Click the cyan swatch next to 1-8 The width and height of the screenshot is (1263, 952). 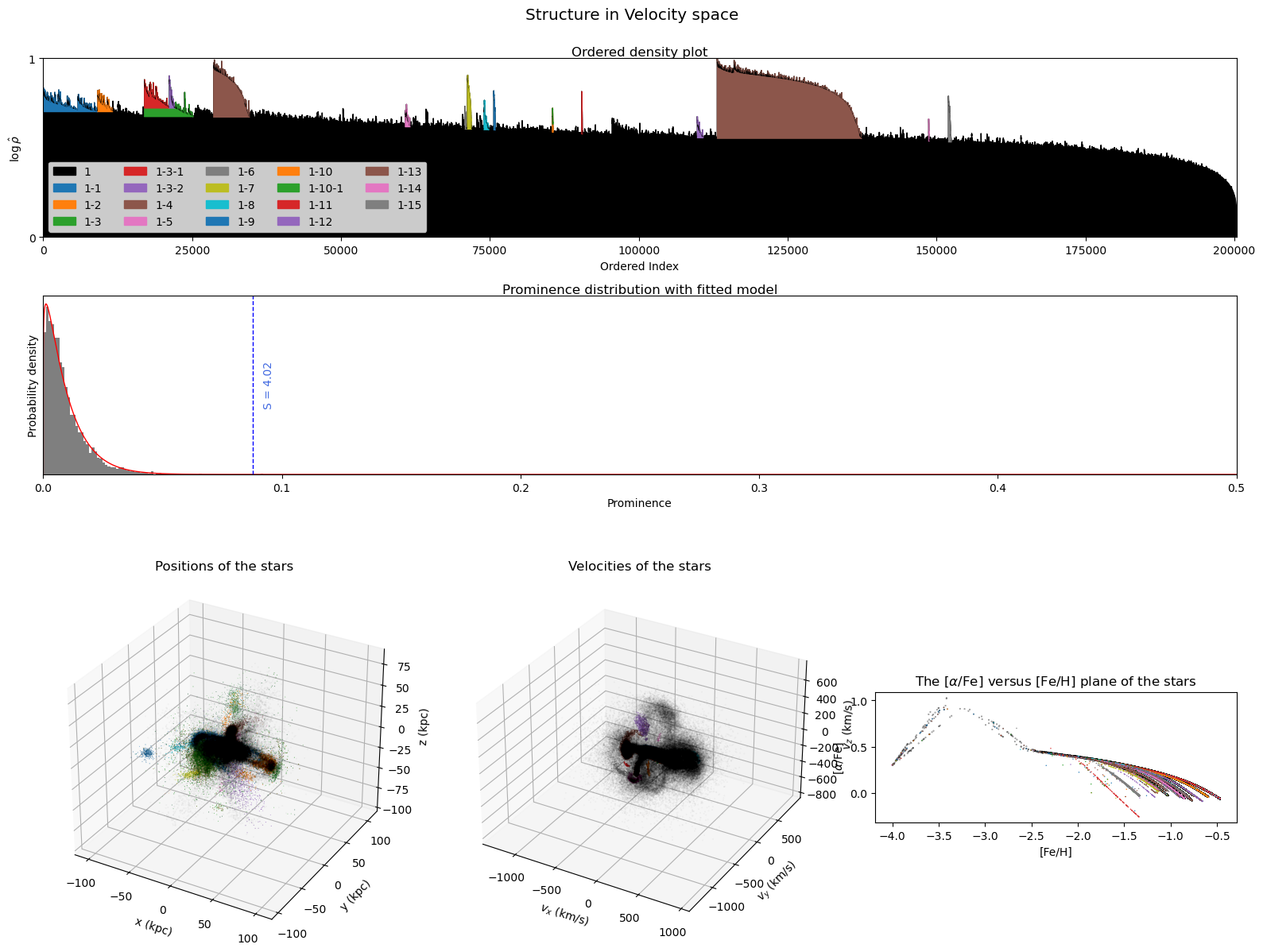[x=217, y=205]
